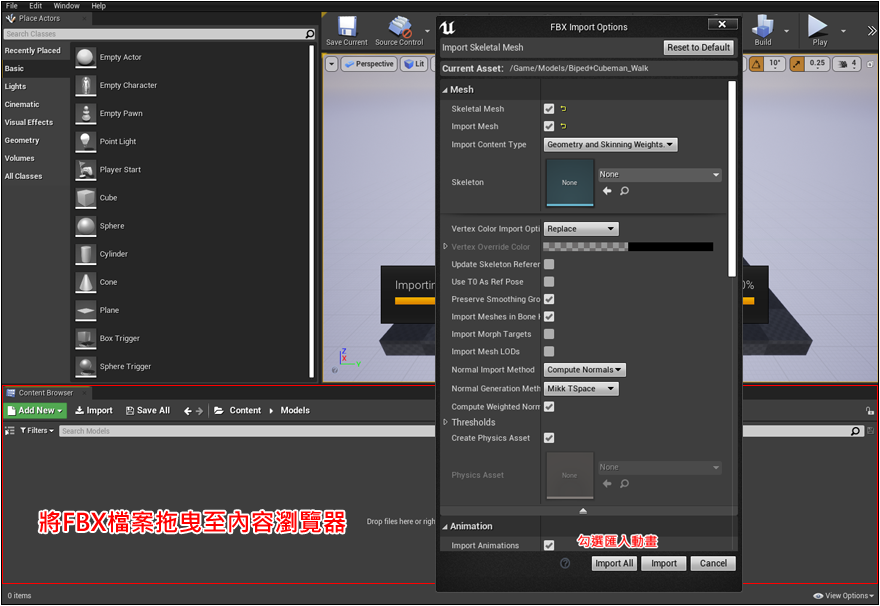The height and width of the screenshot is (606, 880).
Task: Open the Edit menu
Action: [35, 6]
